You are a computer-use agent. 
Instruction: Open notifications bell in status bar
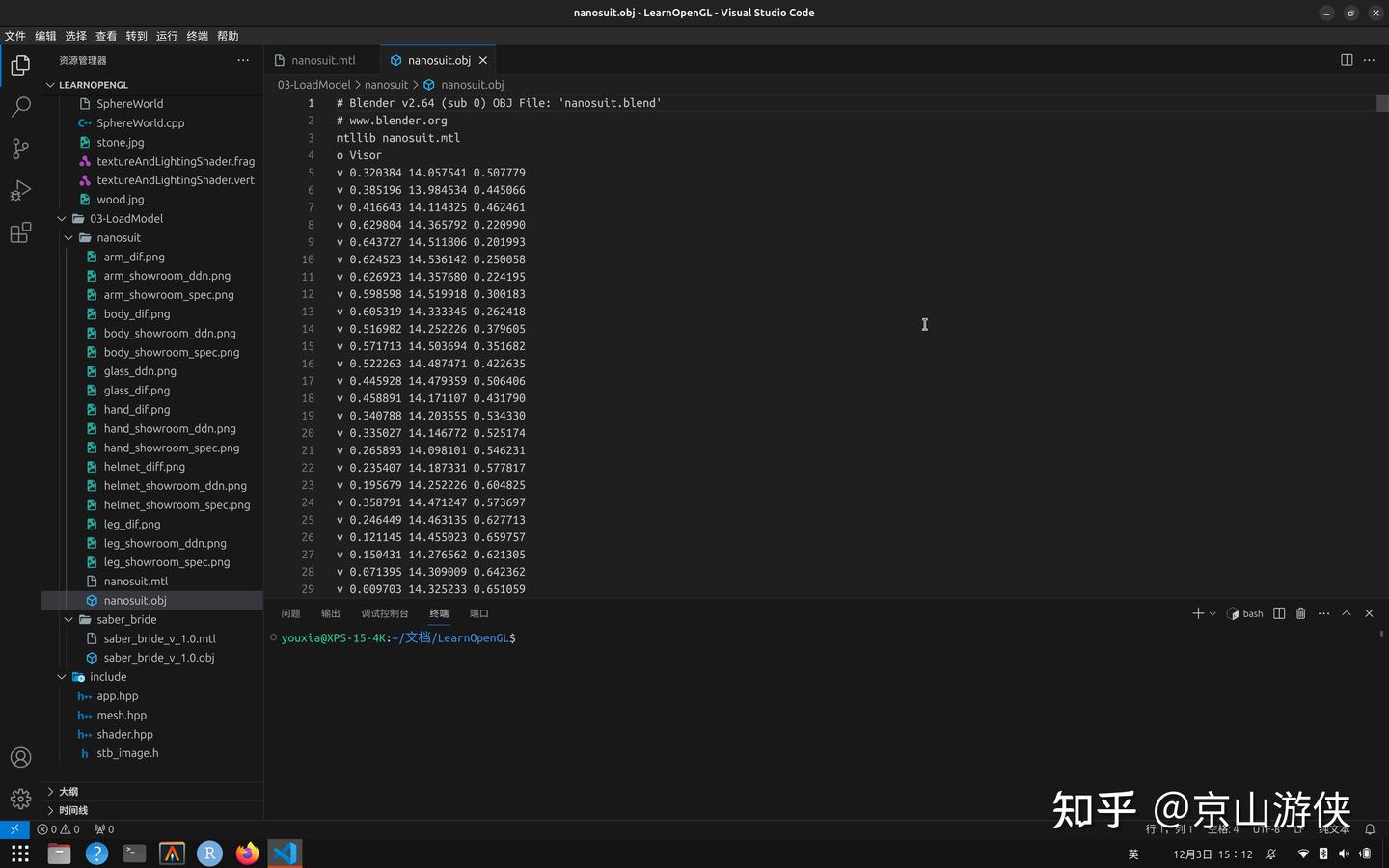pos(1370,829)
